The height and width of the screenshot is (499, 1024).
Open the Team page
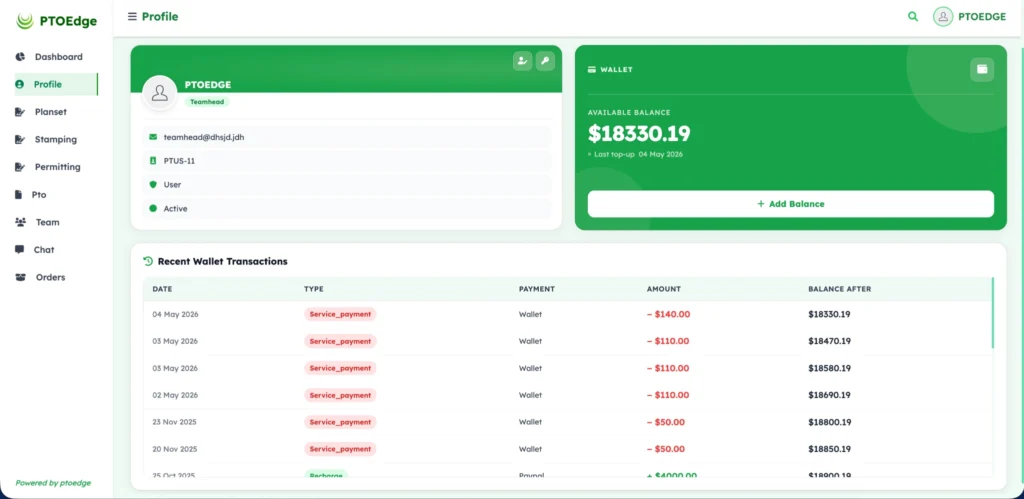(56, 222)
